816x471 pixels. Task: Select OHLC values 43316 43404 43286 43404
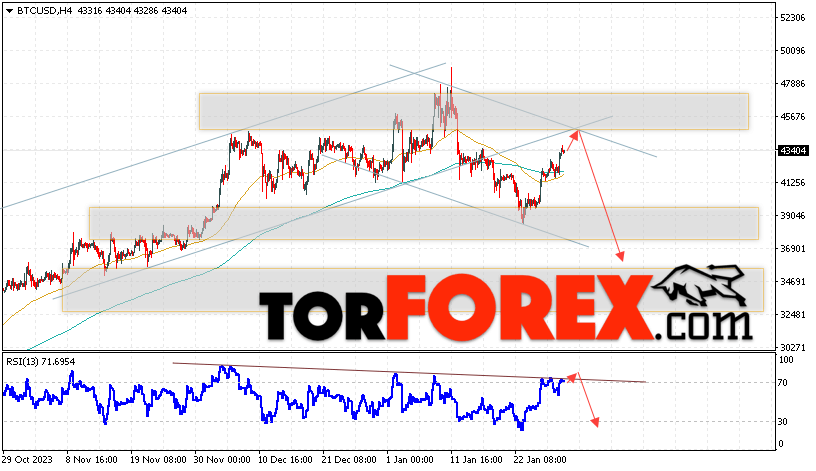[x=132, y=10]
